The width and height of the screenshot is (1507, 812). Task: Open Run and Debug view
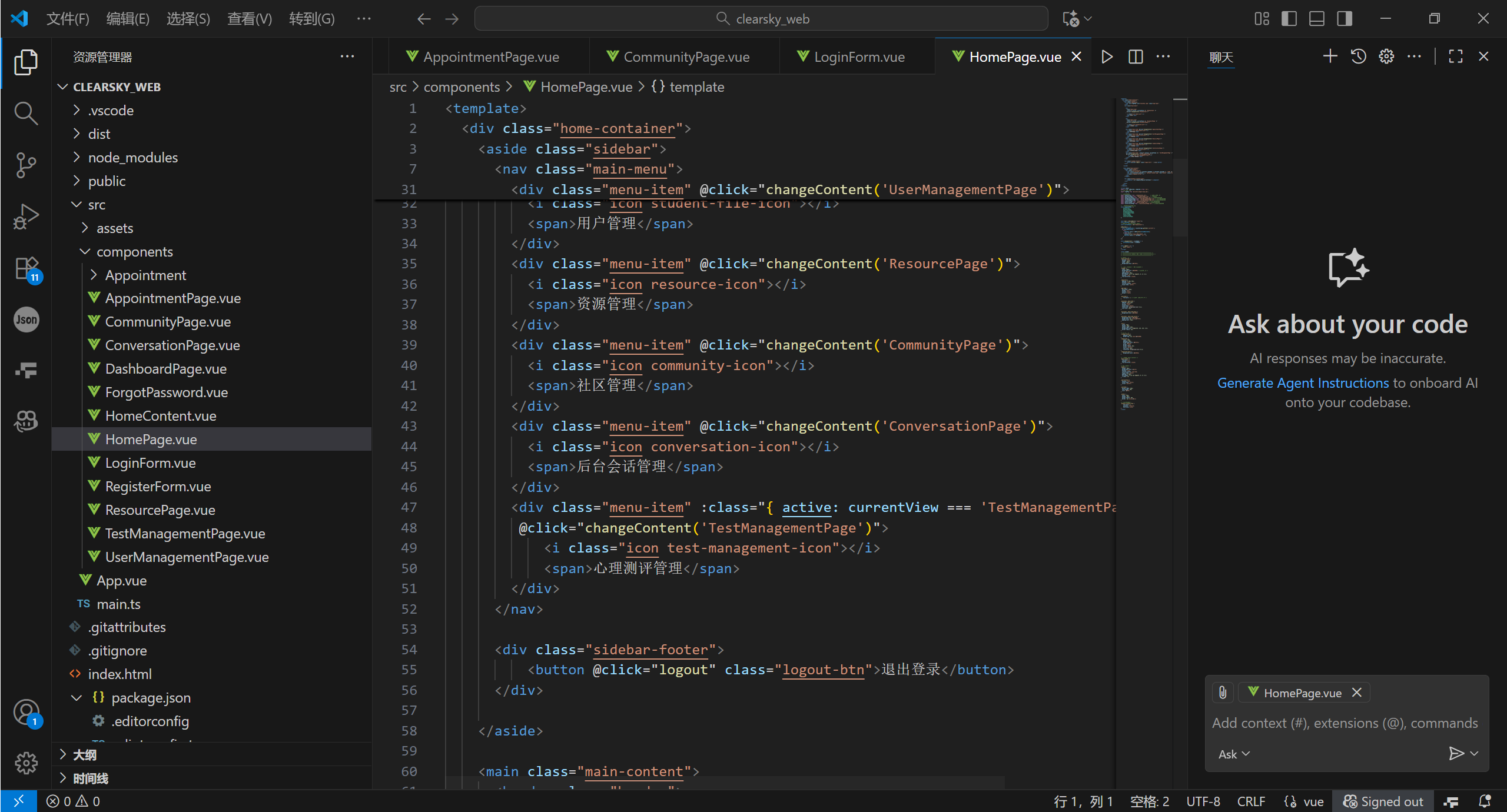[26, 217]
